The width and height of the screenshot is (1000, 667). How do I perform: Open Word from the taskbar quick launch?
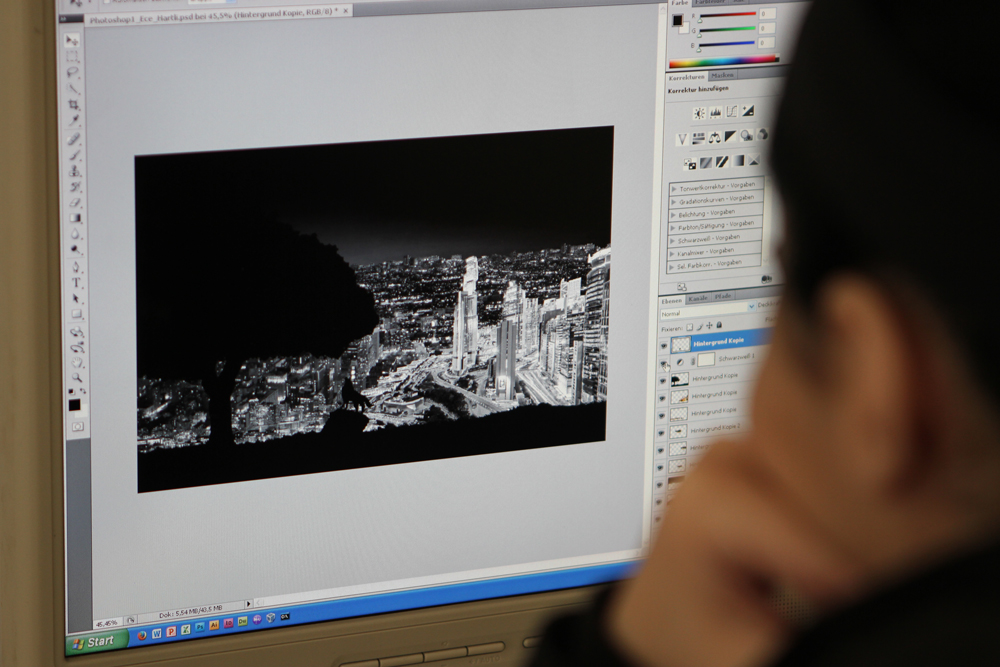pyautogui.click(x=156, y=633)
